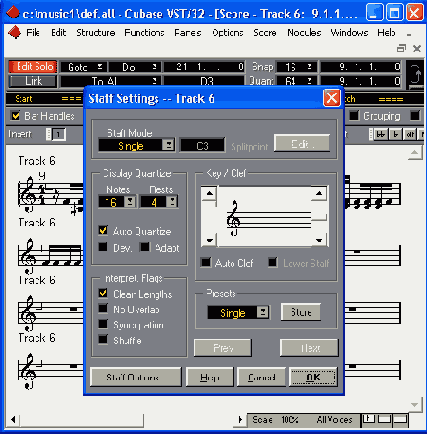The width and height of the screenshot is (427, 434).
Task: Click the natural accidental icon in toolbar
Action: point(410,134)
